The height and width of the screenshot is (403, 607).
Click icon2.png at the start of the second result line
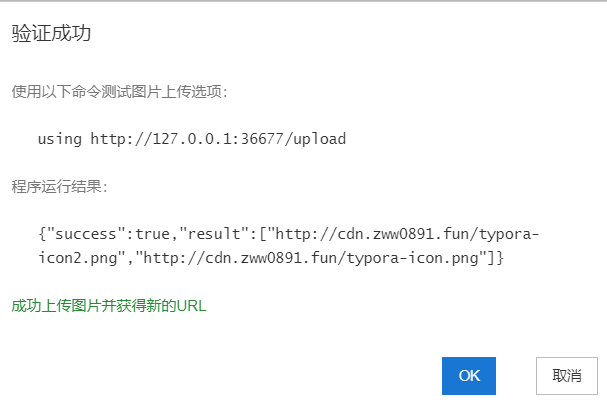tap(78, 258)
